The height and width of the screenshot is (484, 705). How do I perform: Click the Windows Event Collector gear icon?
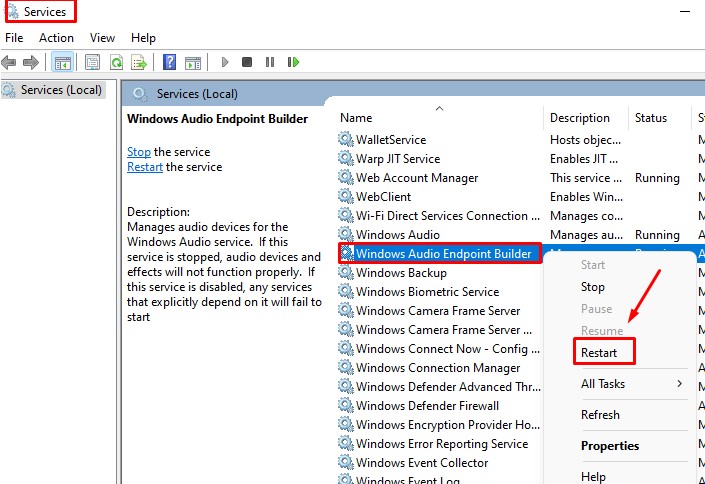[x=346, y=462]
